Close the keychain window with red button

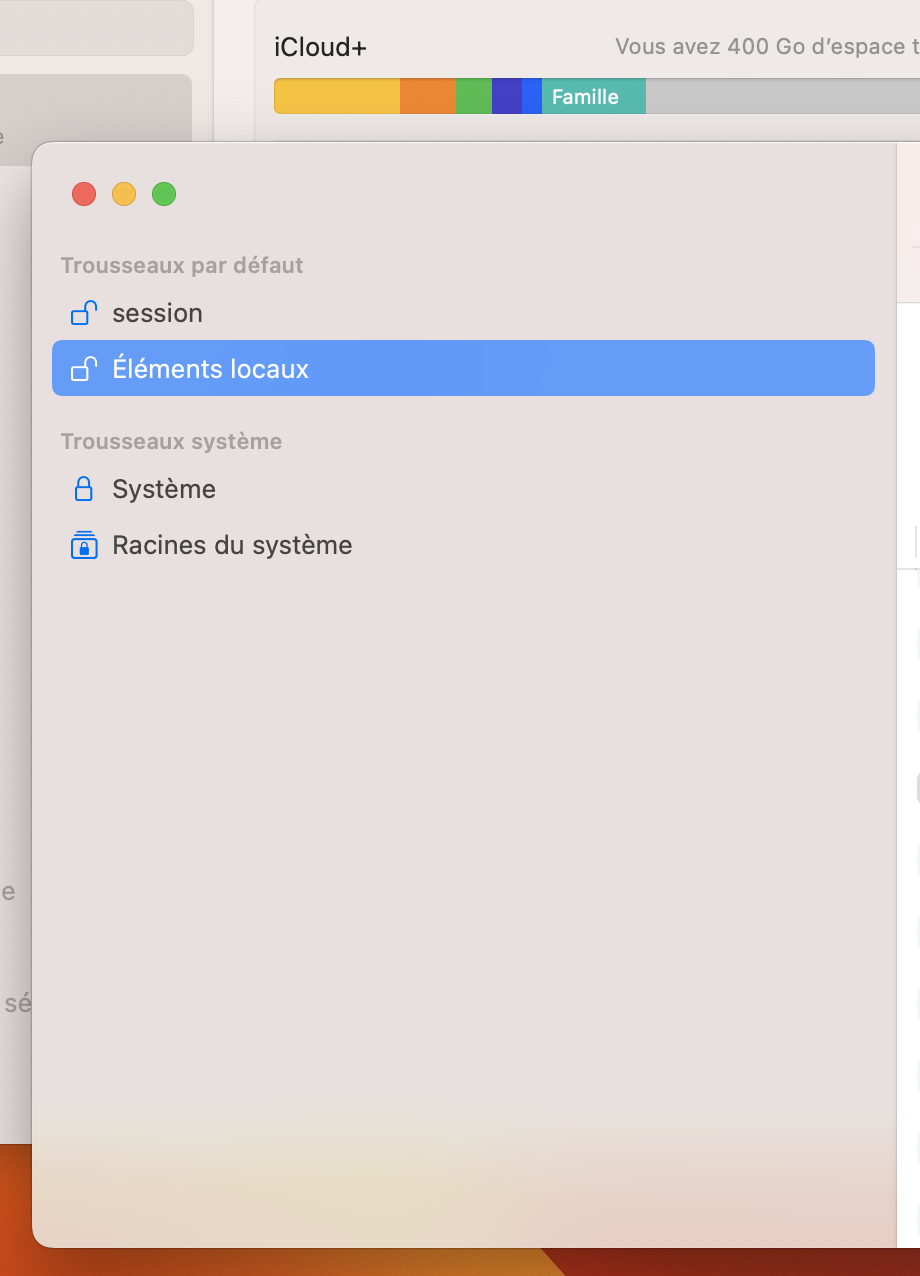coord(84,194)
